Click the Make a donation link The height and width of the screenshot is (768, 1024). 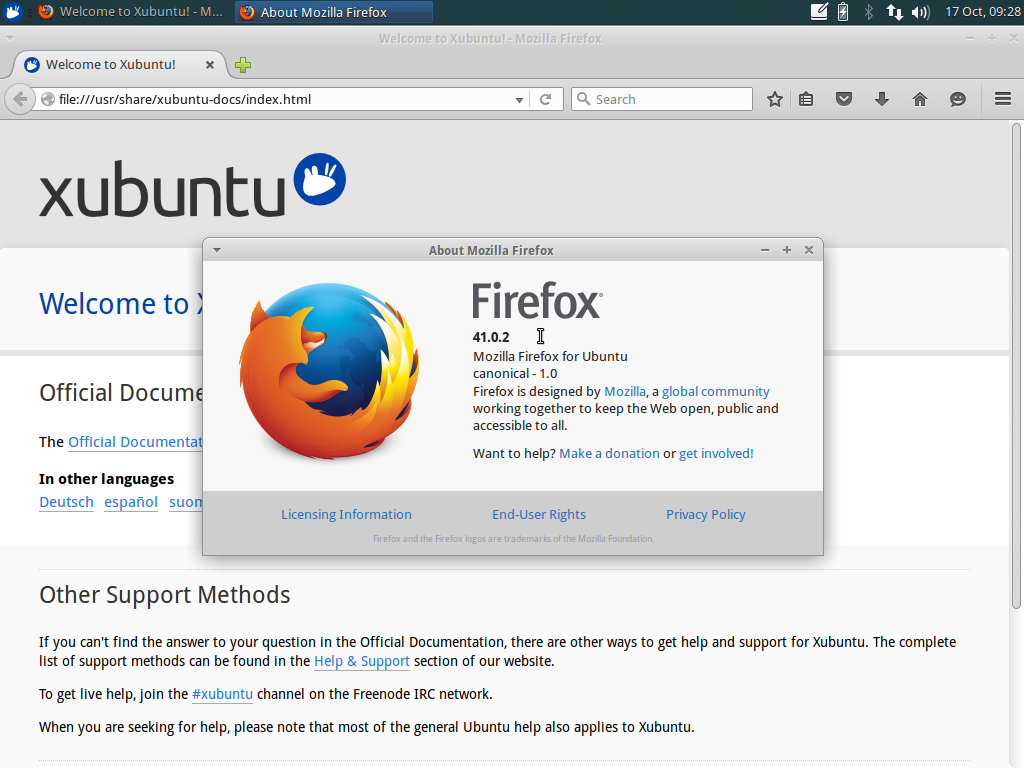pos(609,453)
